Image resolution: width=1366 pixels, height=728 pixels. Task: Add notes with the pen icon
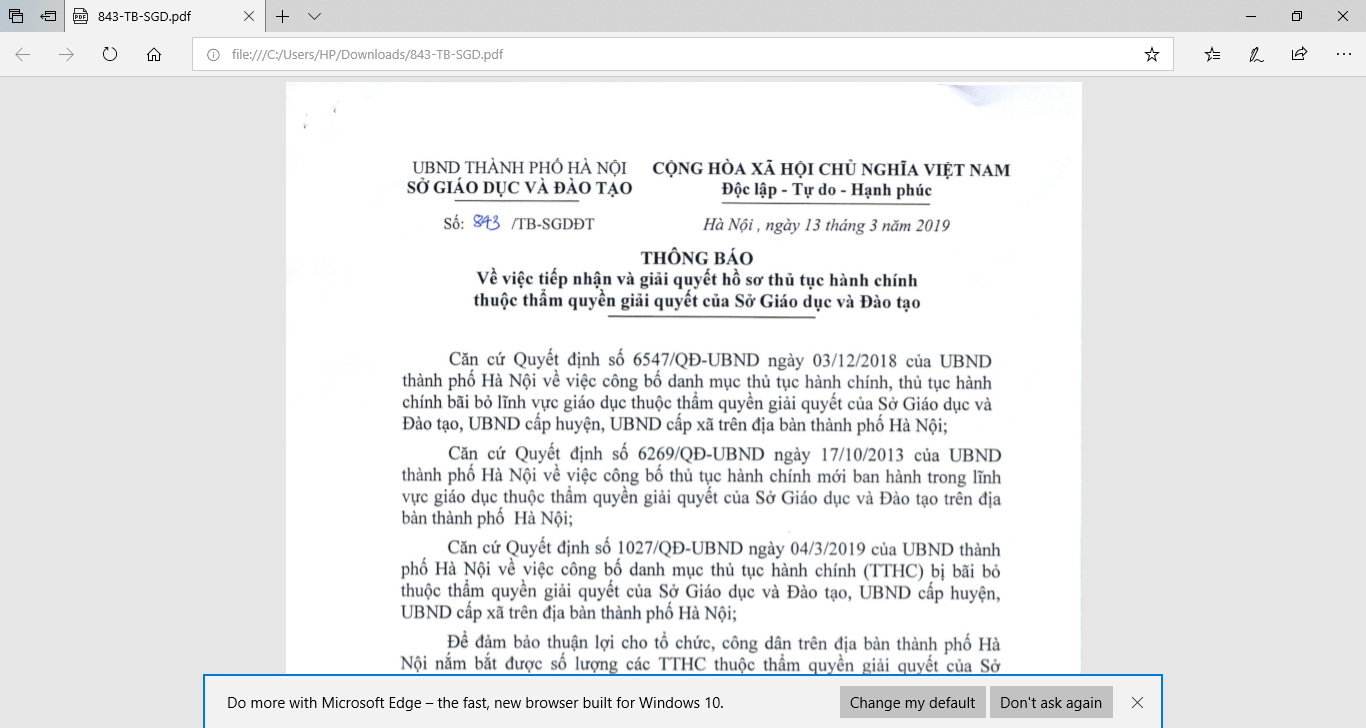point(1256,55)
